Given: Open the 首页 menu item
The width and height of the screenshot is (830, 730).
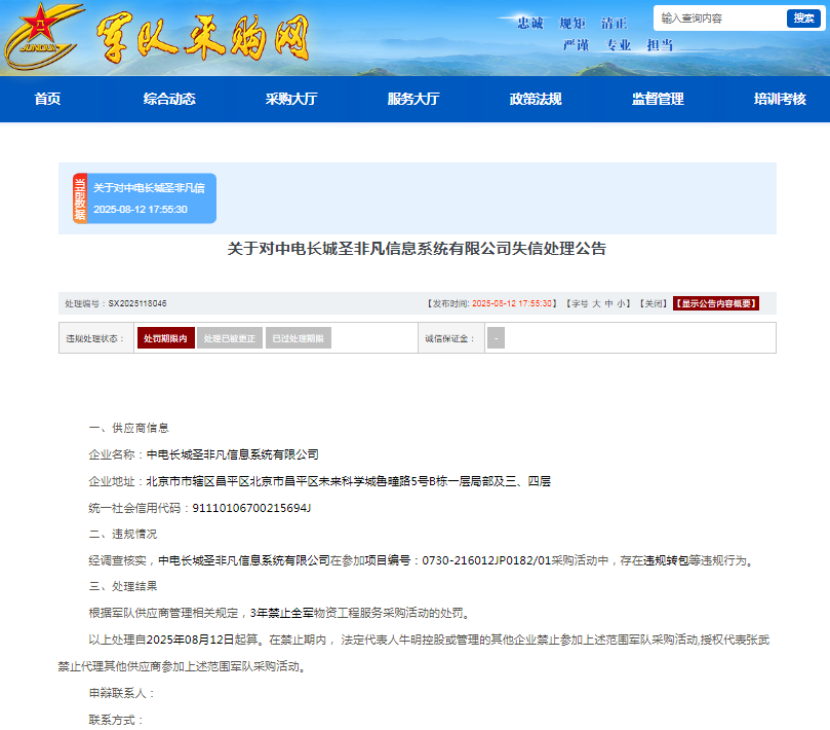Looking at the screenshot, I should pyautogui.click(x=48, y=99).
